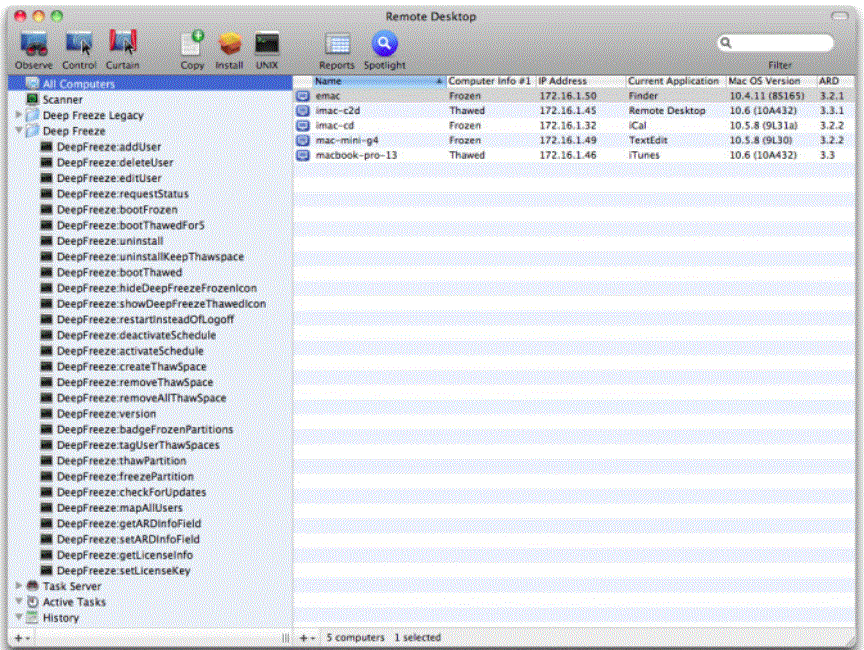Screen dimensions: 864x650
Task: Select DeepFreeze:badgeFrozenPartitions task
Action: (x=144, y=429)
